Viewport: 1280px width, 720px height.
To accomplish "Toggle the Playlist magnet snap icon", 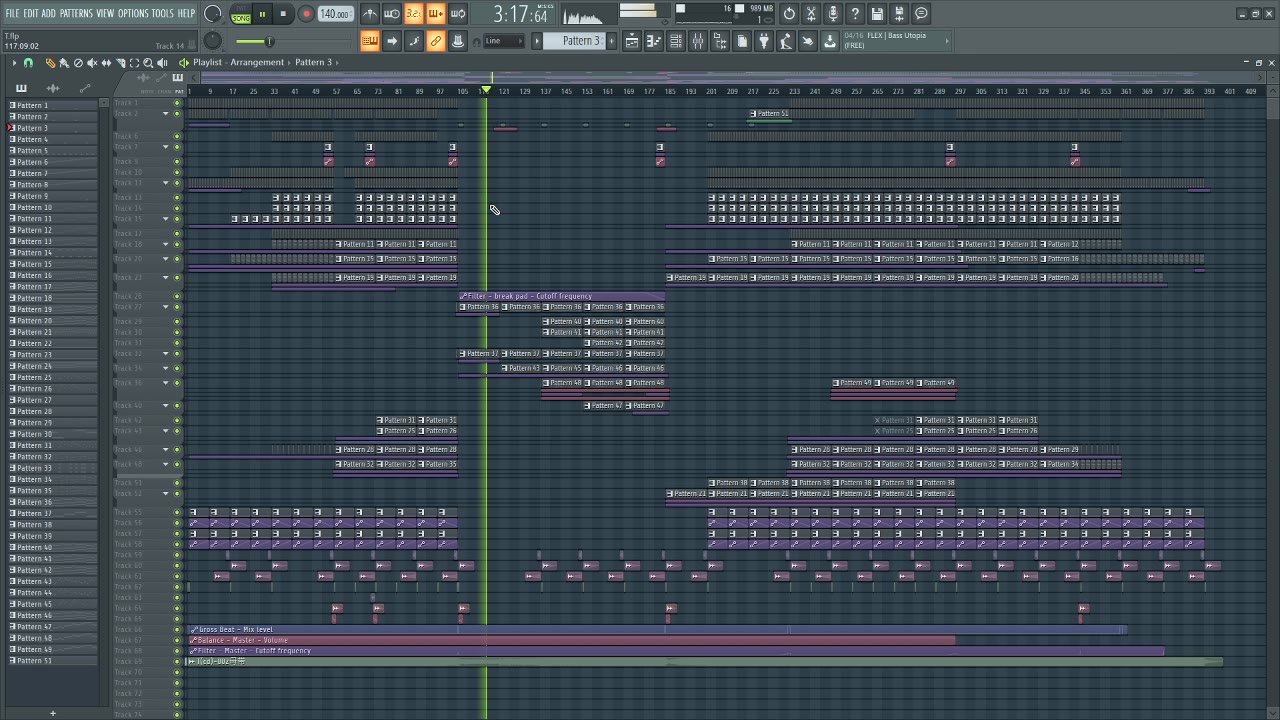I will (28, 63).
